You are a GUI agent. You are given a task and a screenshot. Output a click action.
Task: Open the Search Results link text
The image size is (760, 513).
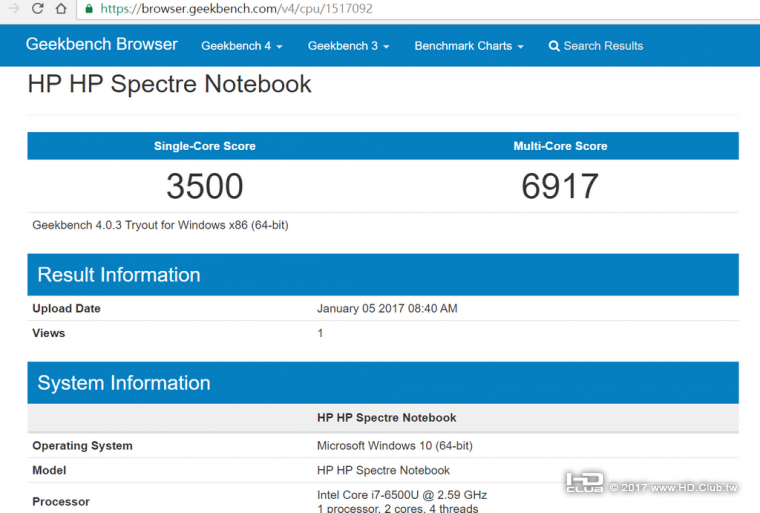[x=603, y=46]
